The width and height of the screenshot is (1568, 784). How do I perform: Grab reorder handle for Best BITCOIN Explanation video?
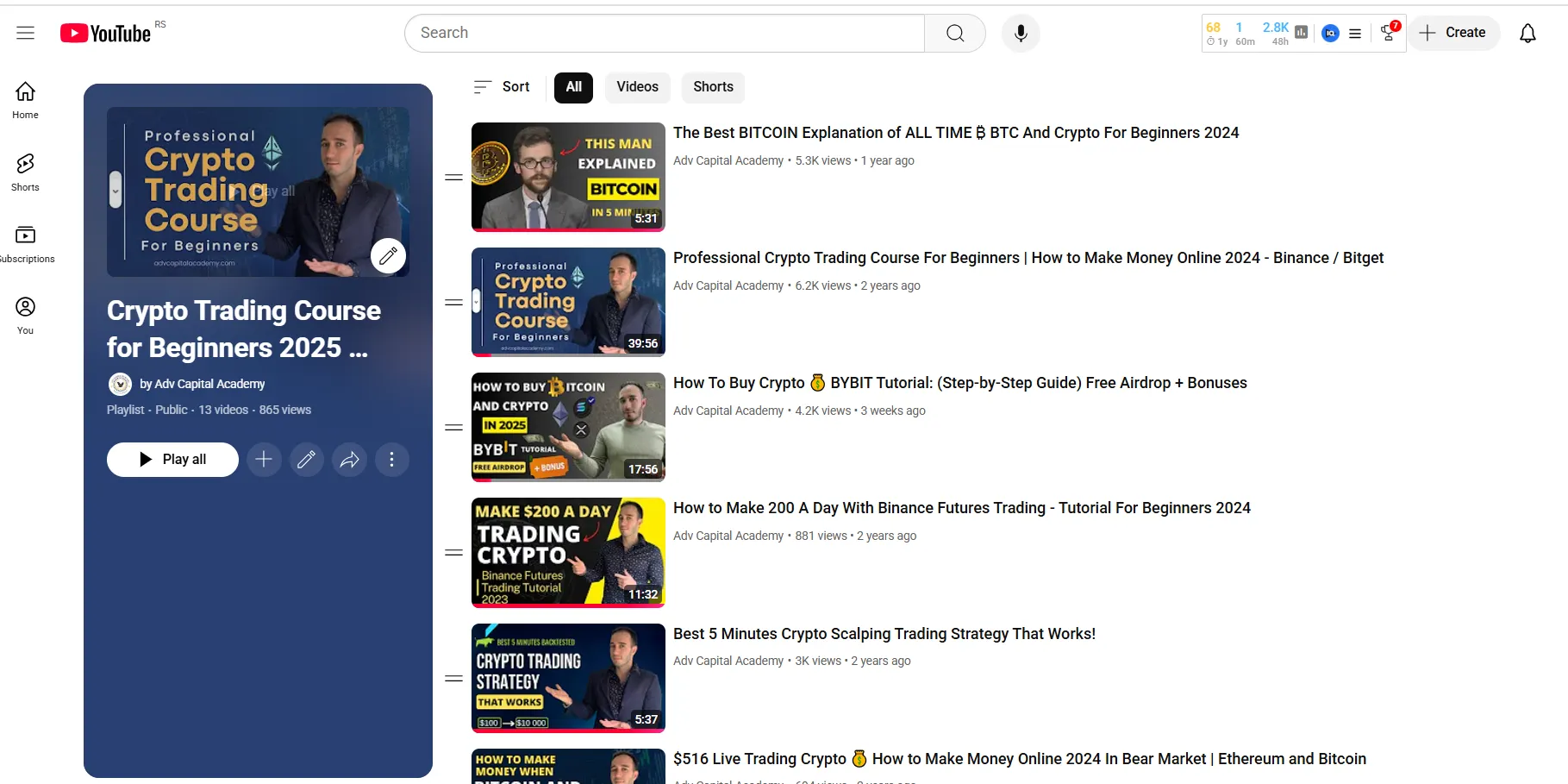[454, 178]
